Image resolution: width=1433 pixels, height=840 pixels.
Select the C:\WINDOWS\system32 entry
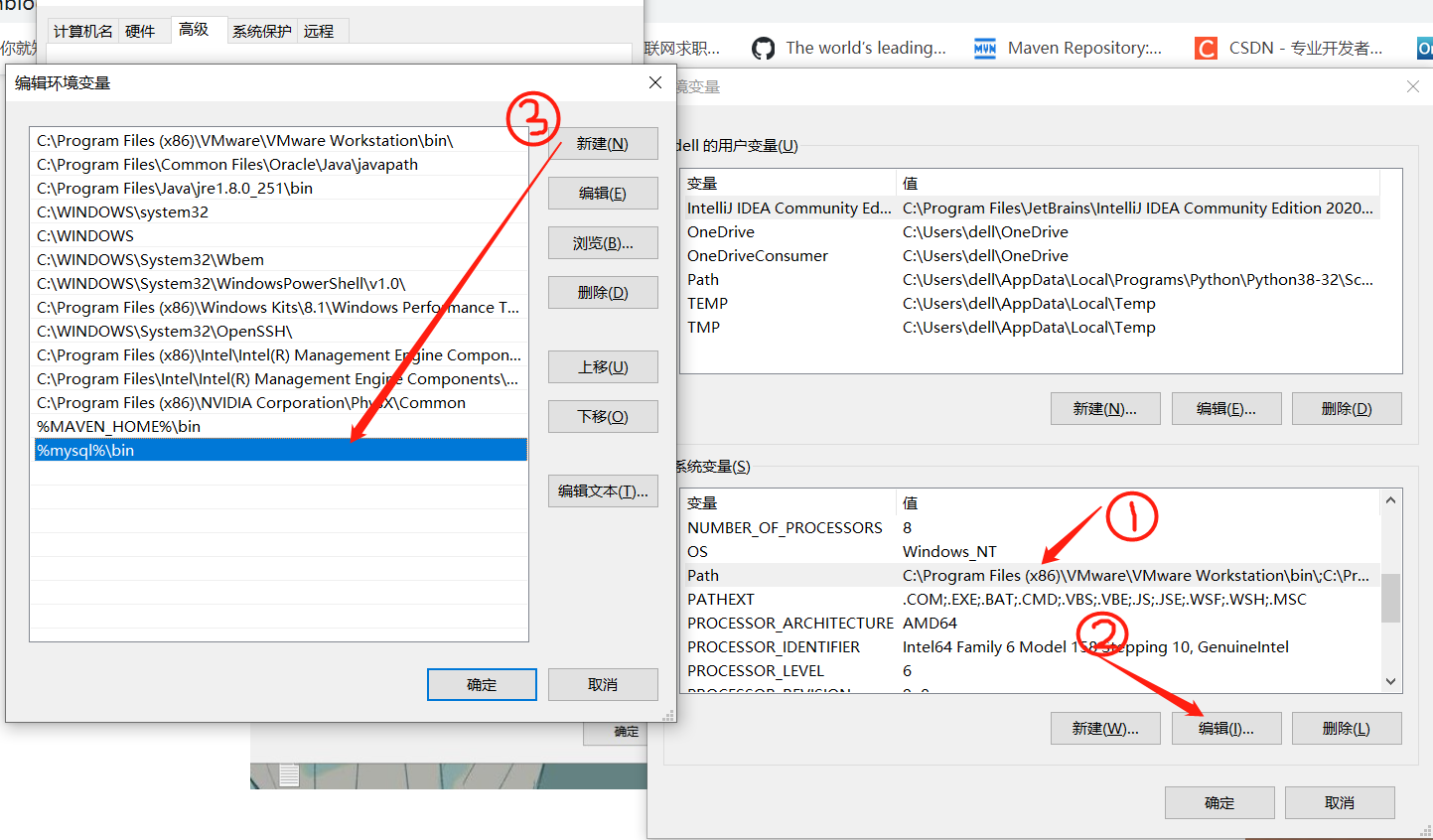point(280,212)
